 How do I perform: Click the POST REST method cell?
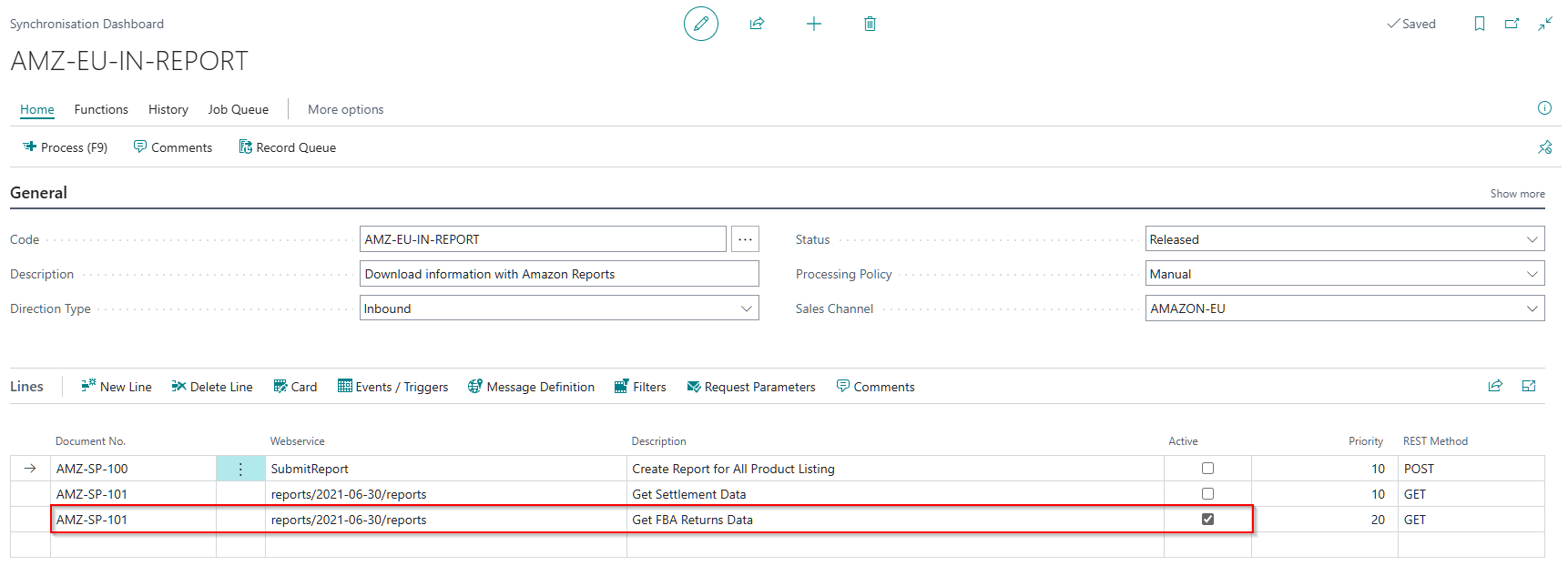[1471, 469]
